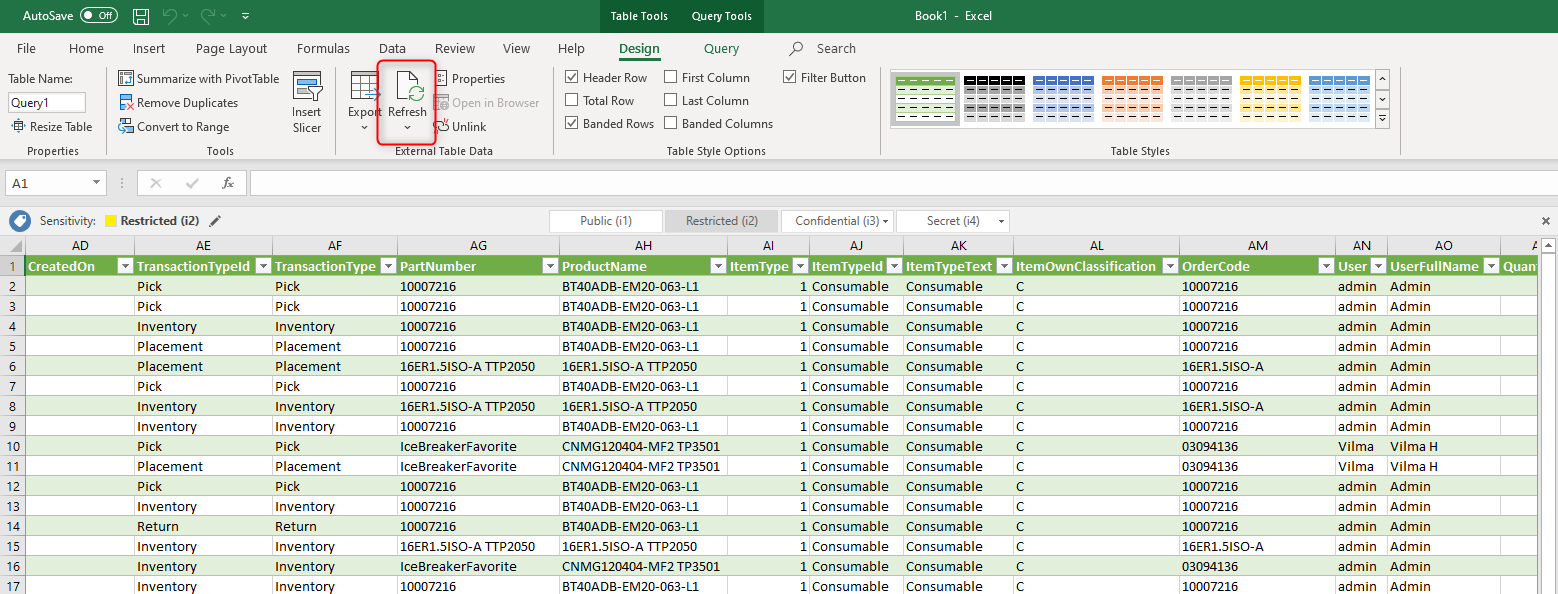Click the Sensitivity label tag icon
The width and height of the screenshot is (1558, 594).
[20, 221]
